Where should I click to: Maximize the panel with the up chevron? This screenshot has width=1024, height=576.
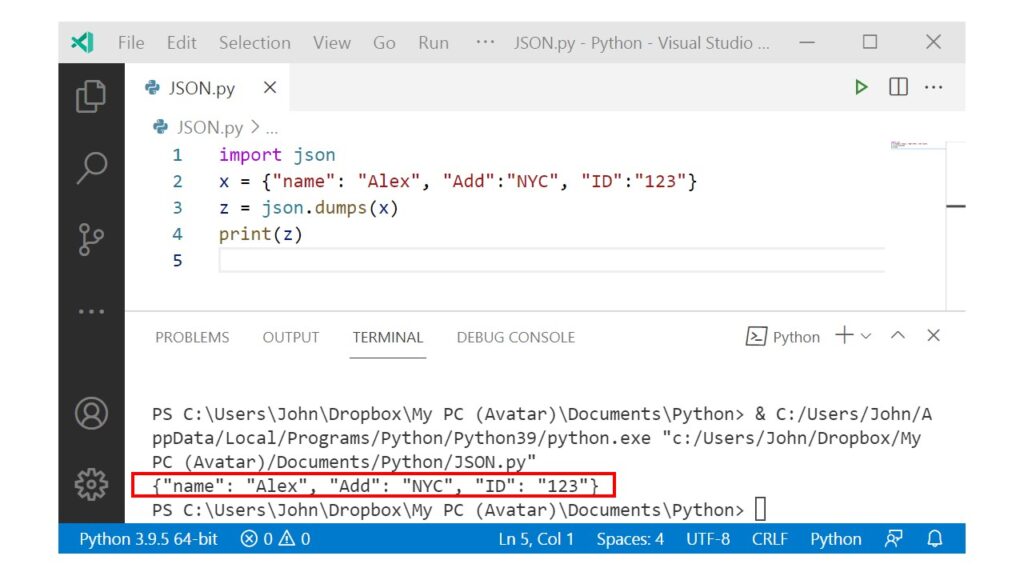point(898,336)
